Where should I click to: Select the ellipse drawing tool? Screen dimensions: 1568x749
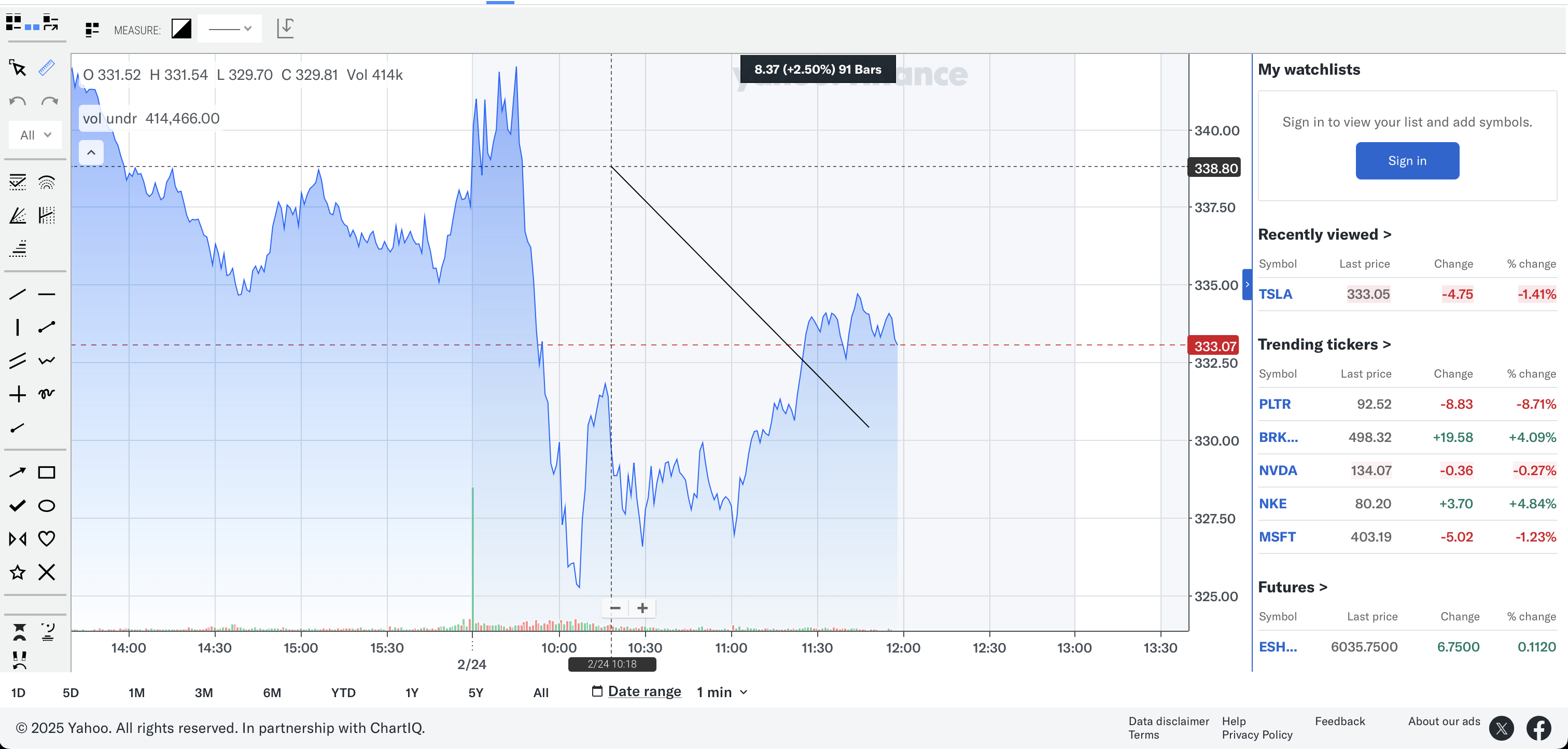click(x=47, y=505)
